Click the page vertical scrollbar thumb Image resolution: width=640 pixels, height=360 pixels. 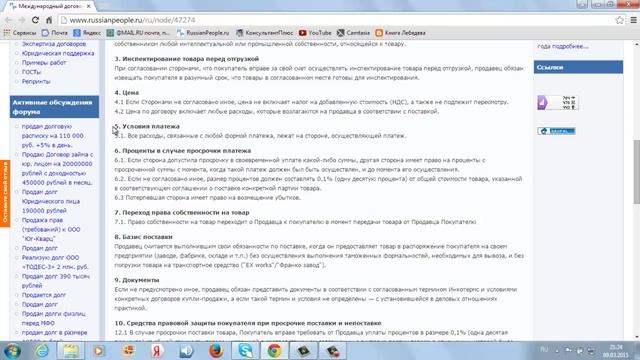tap(636, 171)
